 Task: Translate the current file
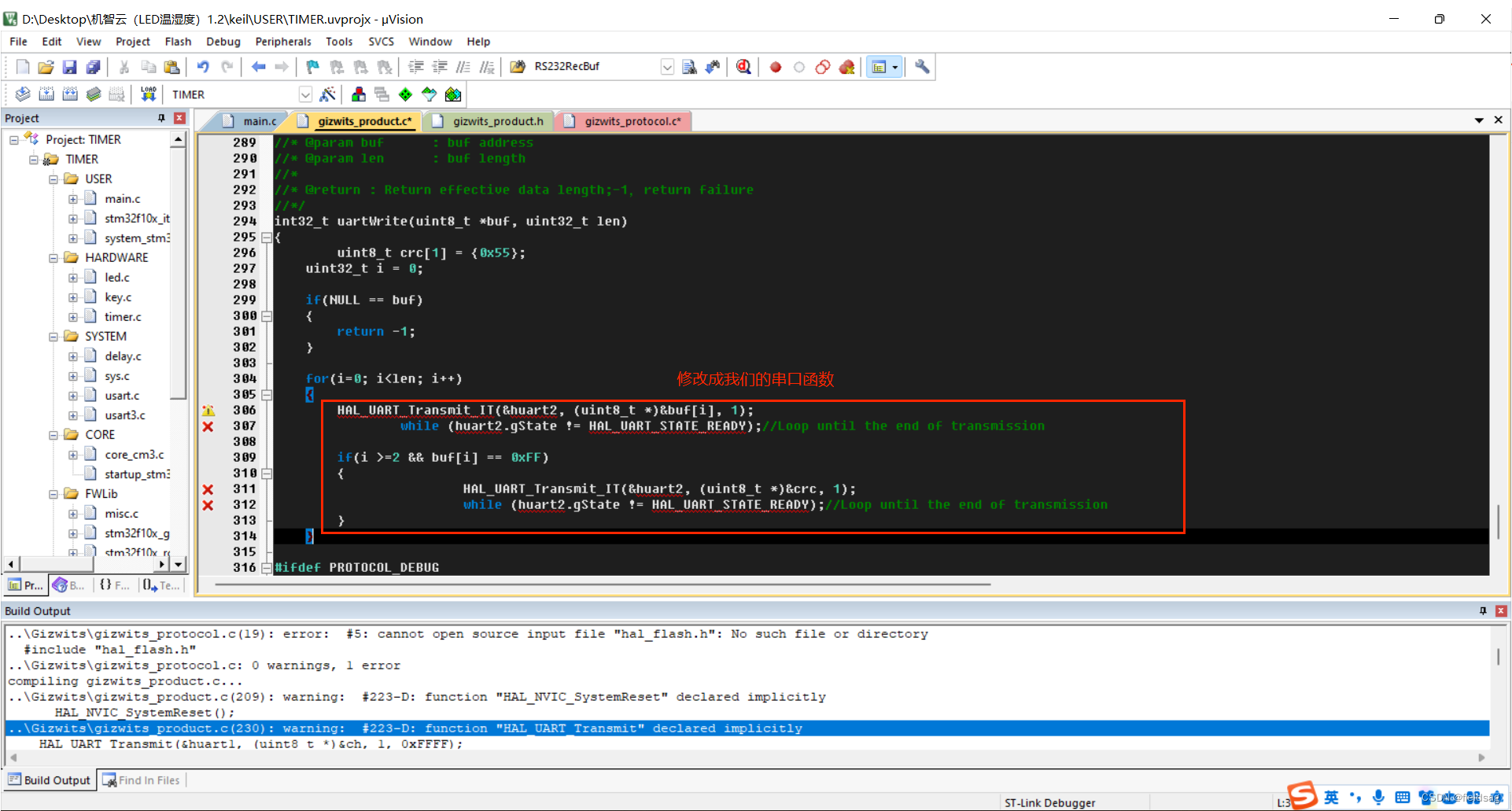[x=23, y=94]
